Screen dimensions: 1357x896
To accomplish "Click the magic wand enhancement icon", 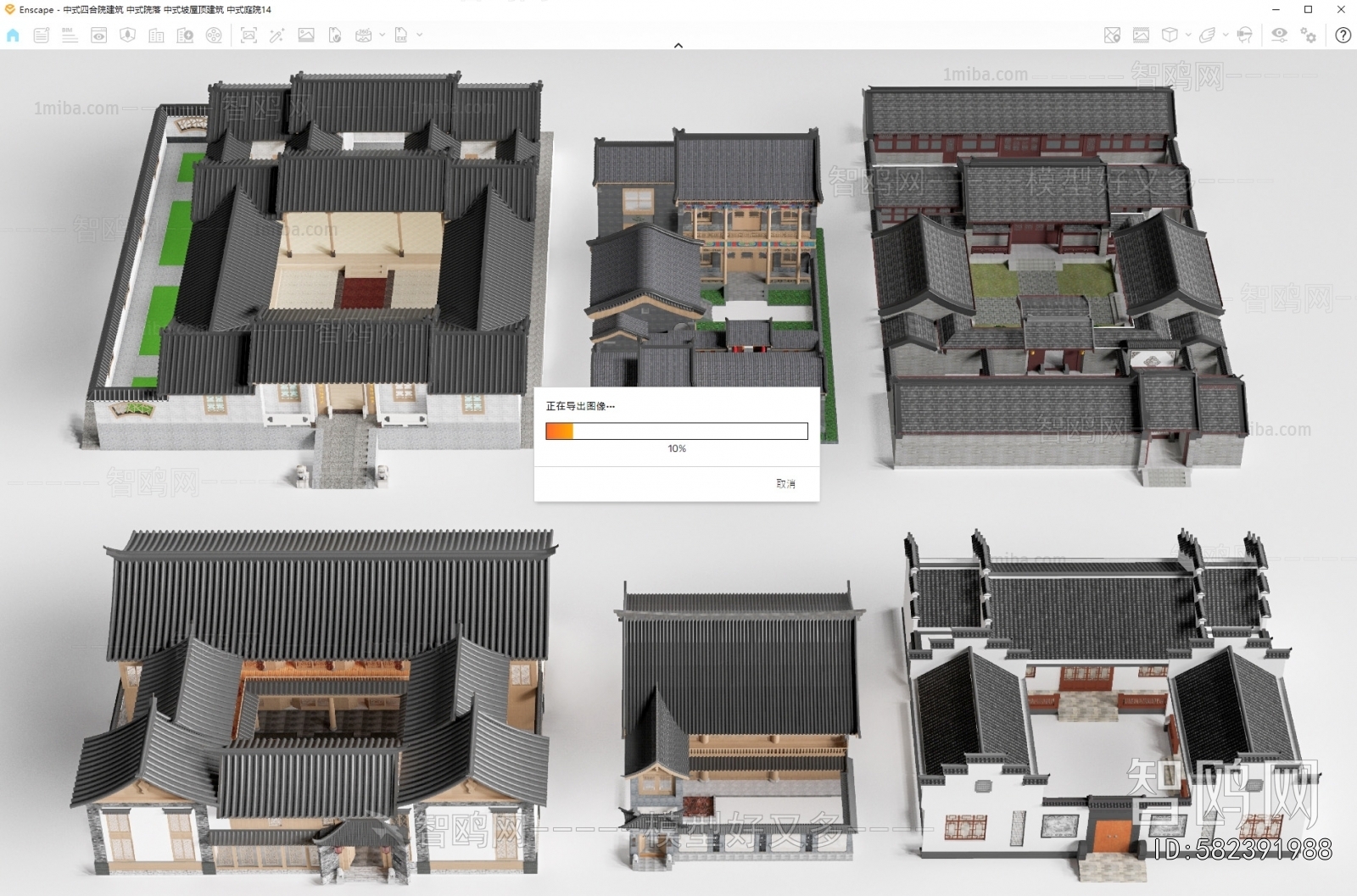I will 276,36.
